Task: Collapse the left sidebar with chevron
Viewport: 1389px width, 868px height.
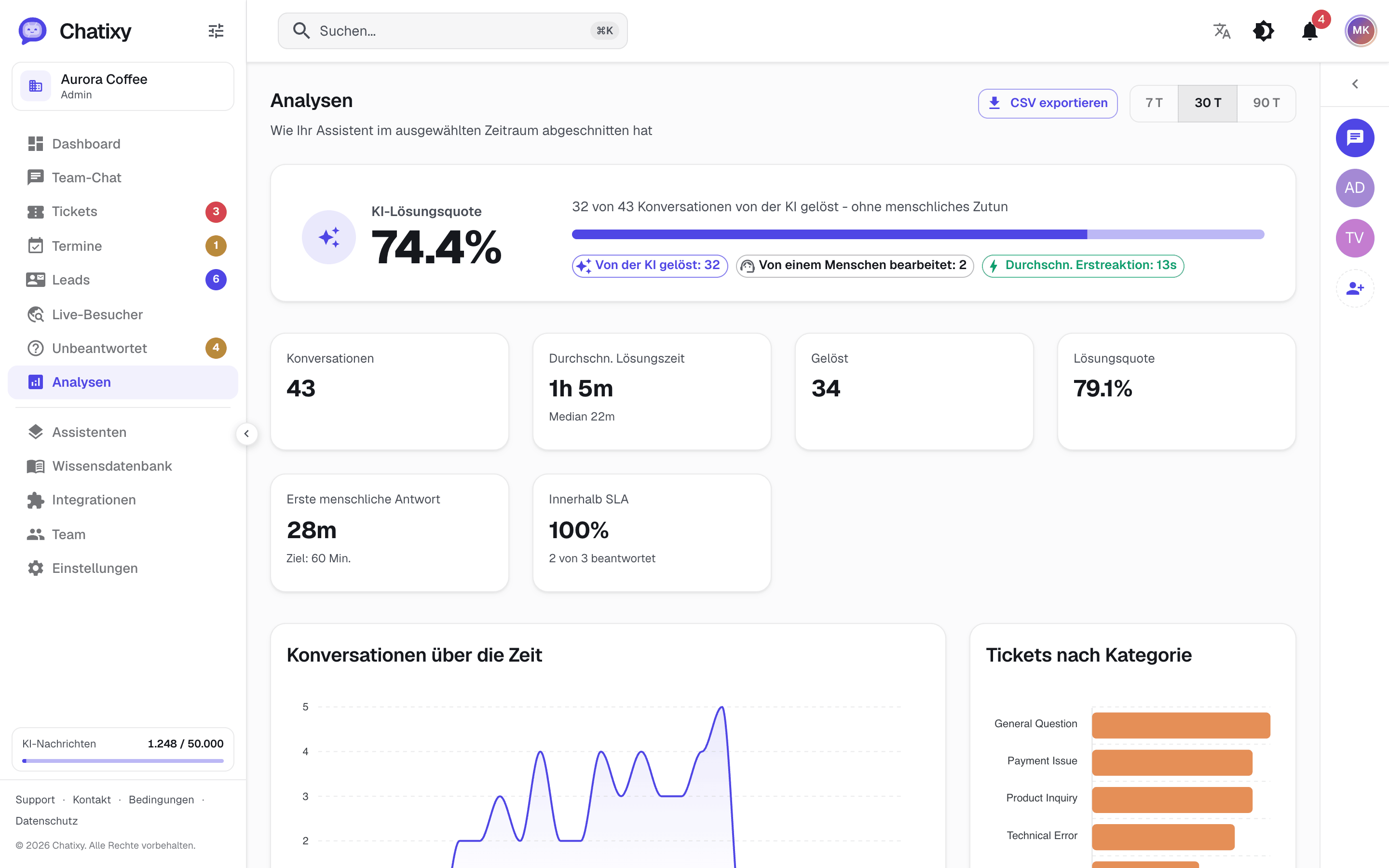Action: 247,434
